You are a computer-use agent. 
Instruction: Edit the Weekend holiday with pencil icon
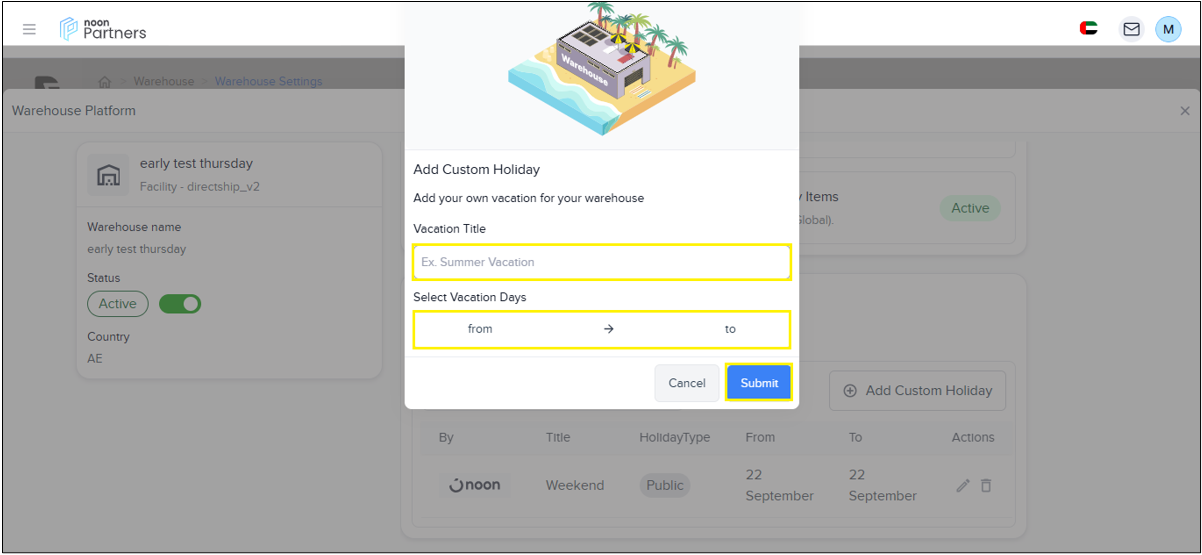click(963, 485)
